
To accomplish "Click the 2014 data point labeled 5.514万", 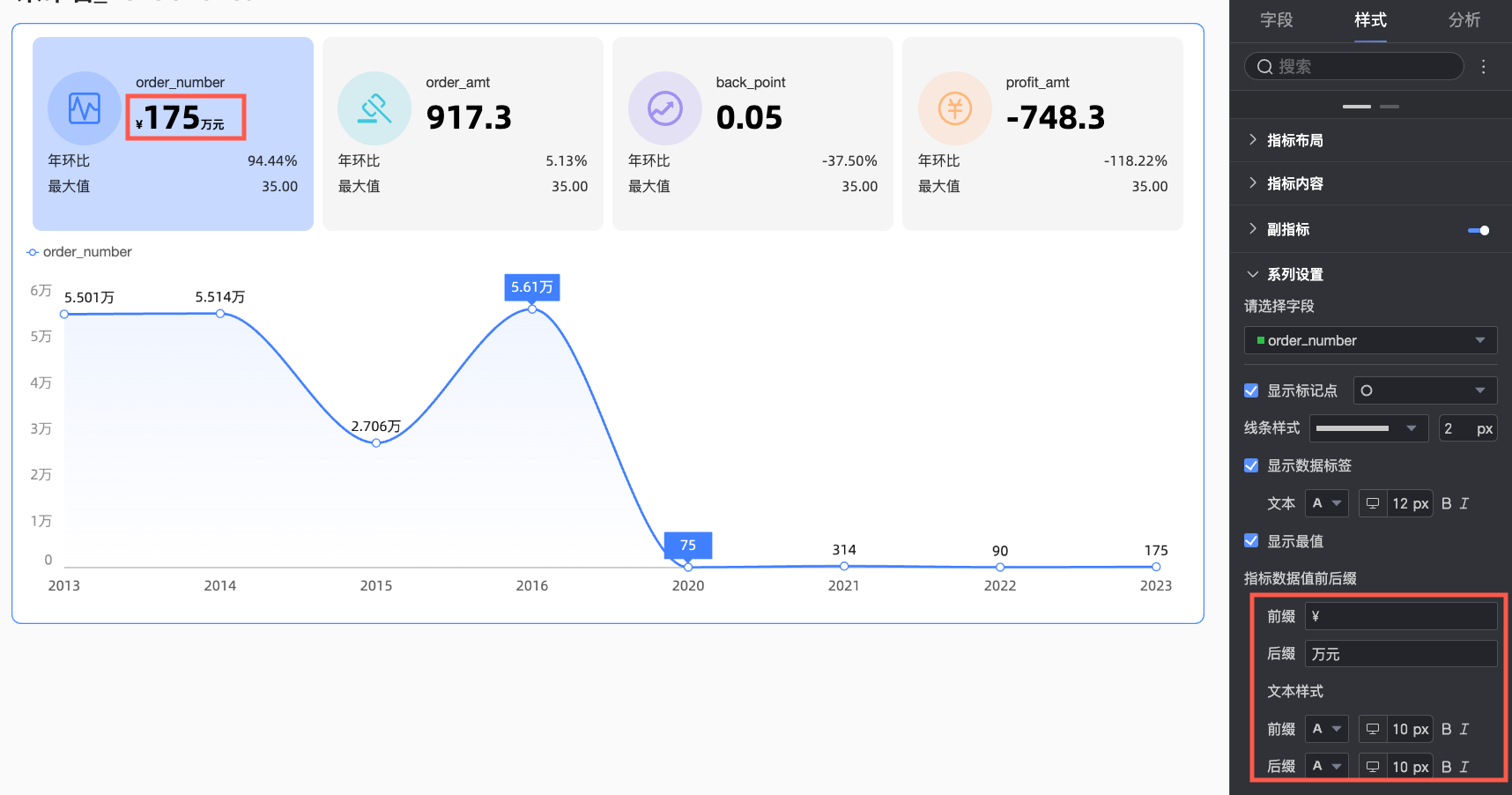I will click(220, 313).
